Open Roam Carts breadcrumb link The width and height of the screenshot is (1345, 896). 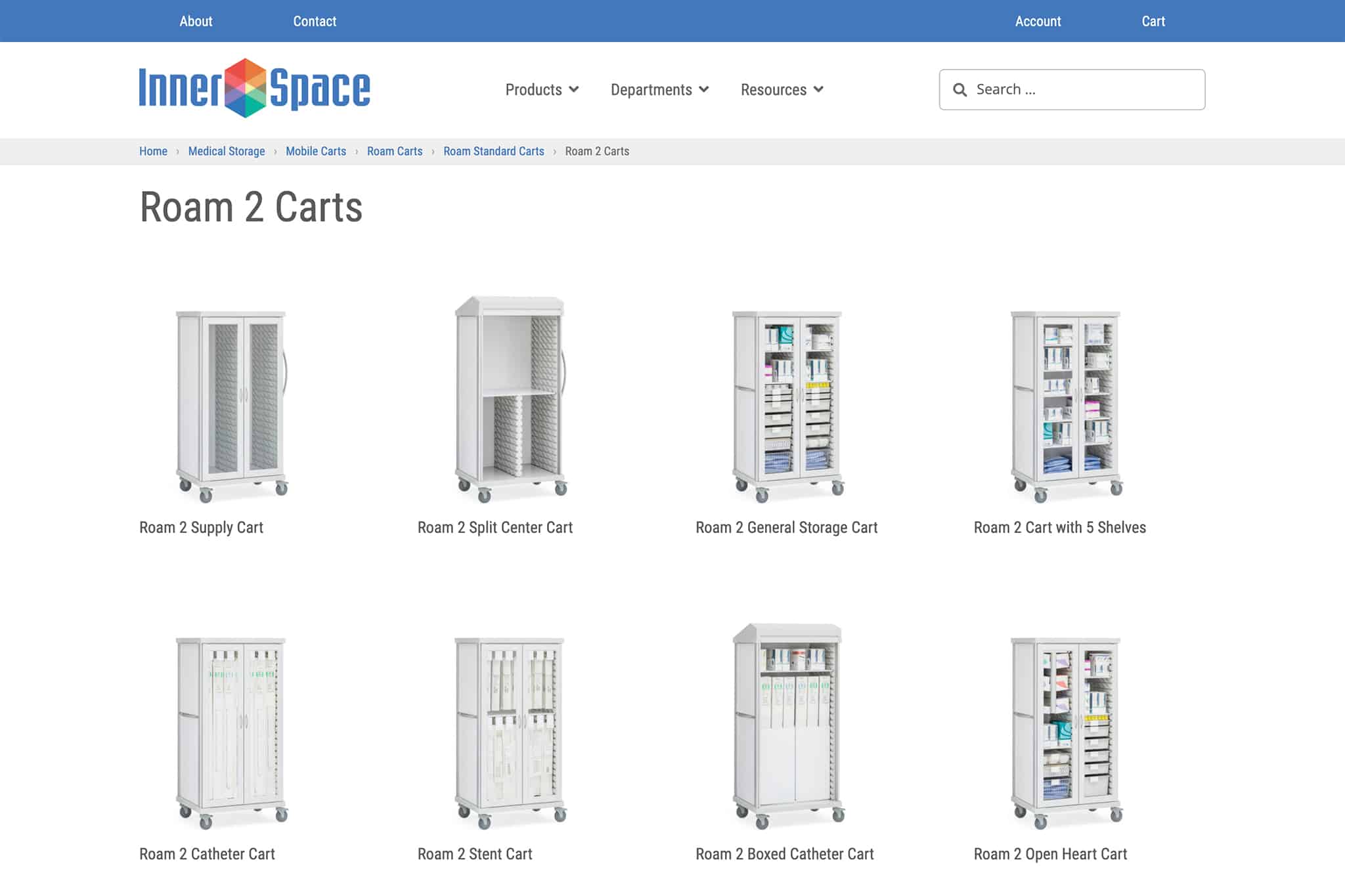coord(395,151)
